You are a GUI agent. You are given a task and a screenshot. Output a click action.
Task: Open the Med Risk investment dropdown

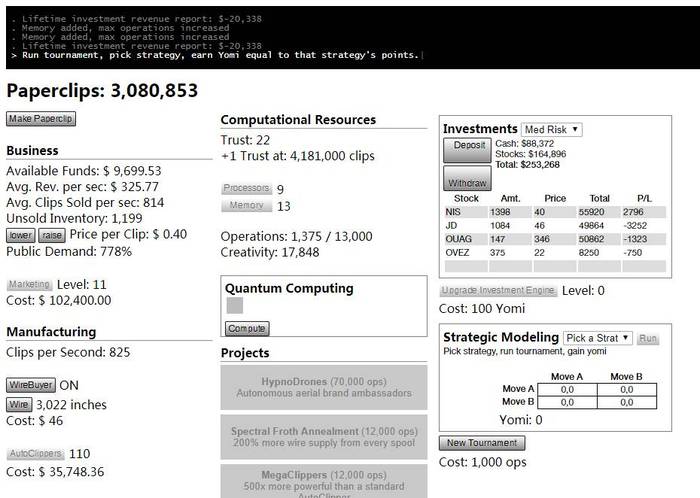click(x=551, y=129)
